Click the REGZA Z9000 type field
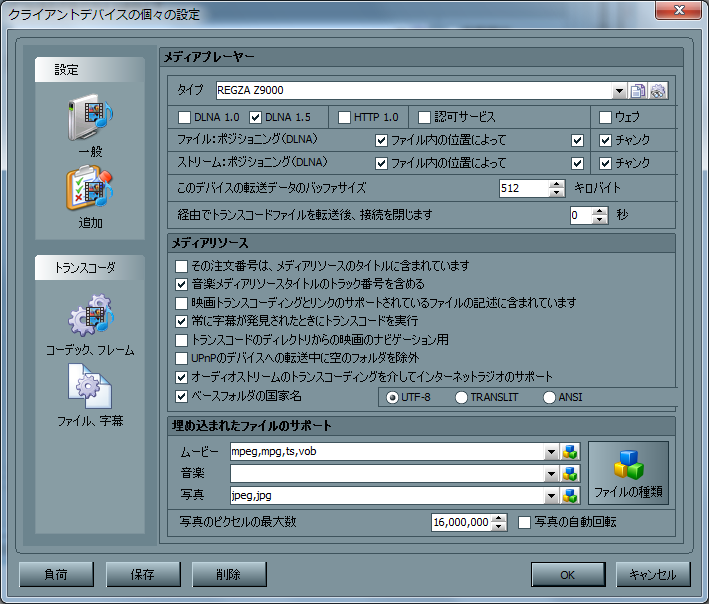709x604 pixels. pyautogui.click(x=414, y=91)
